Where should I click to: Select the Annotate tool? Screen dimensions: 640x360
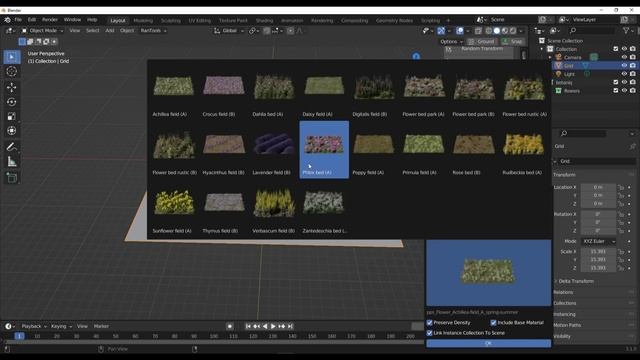coord(12,147)
